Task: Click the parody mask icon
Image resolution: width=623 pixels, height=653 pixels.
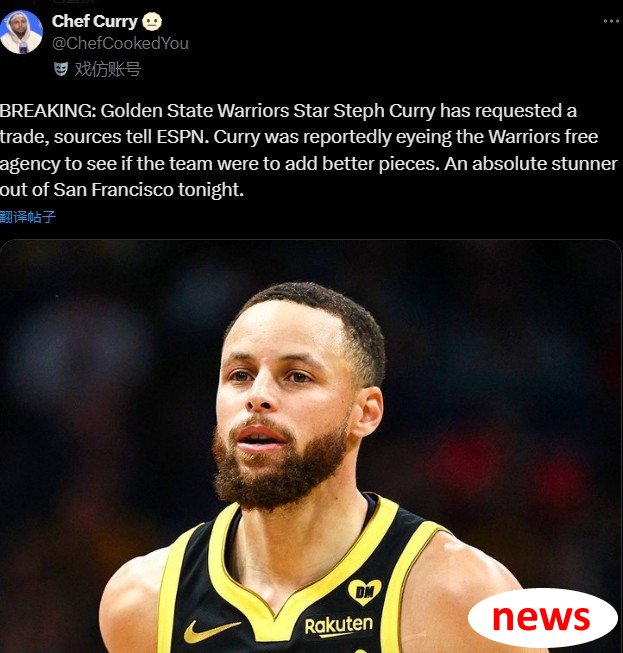Action: [x=61, y=69]
